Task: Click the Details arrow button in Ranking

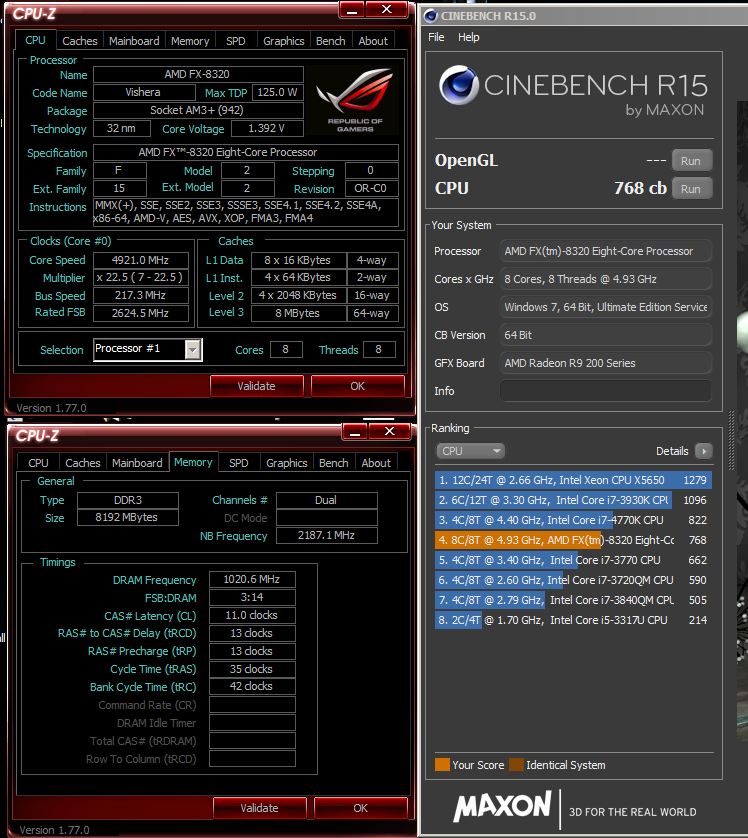Action: pos(704,451)
